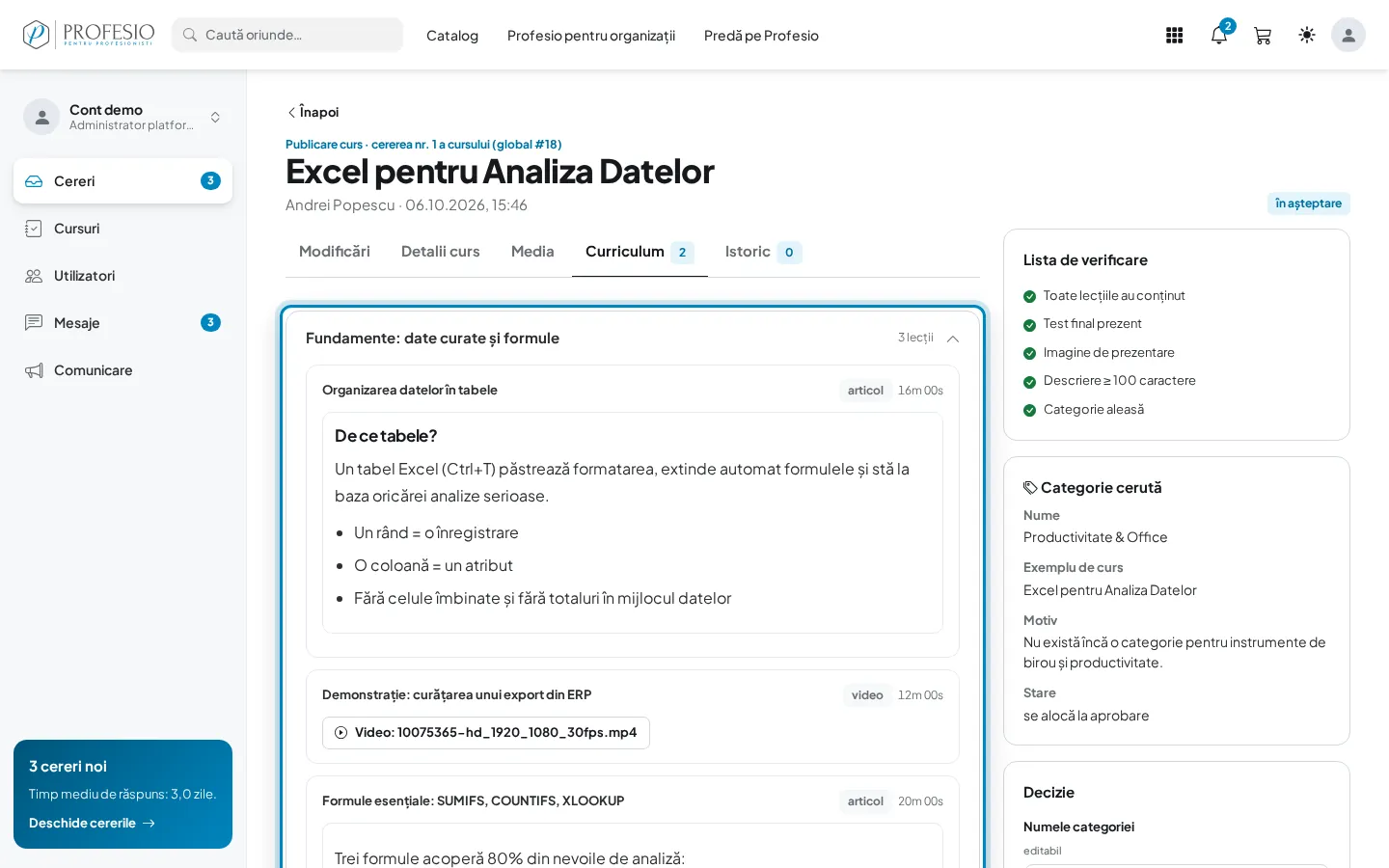The width and height of the screenshot is (1389, 868).
Task: Open the Istoric tab
Action: pyautogui.click(x=762, y=252)
